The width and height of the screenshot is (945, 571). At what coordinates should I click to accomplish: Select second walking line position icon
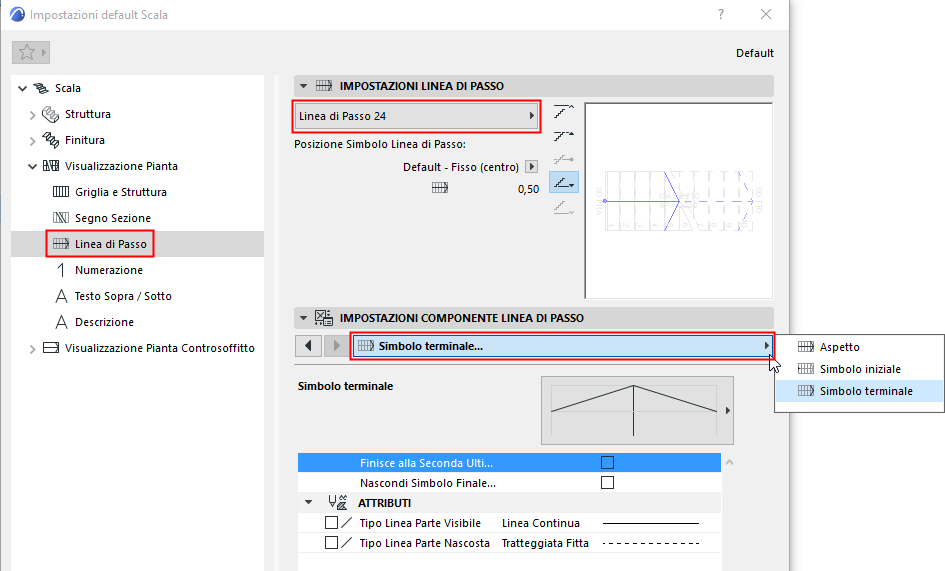(564, 135)
